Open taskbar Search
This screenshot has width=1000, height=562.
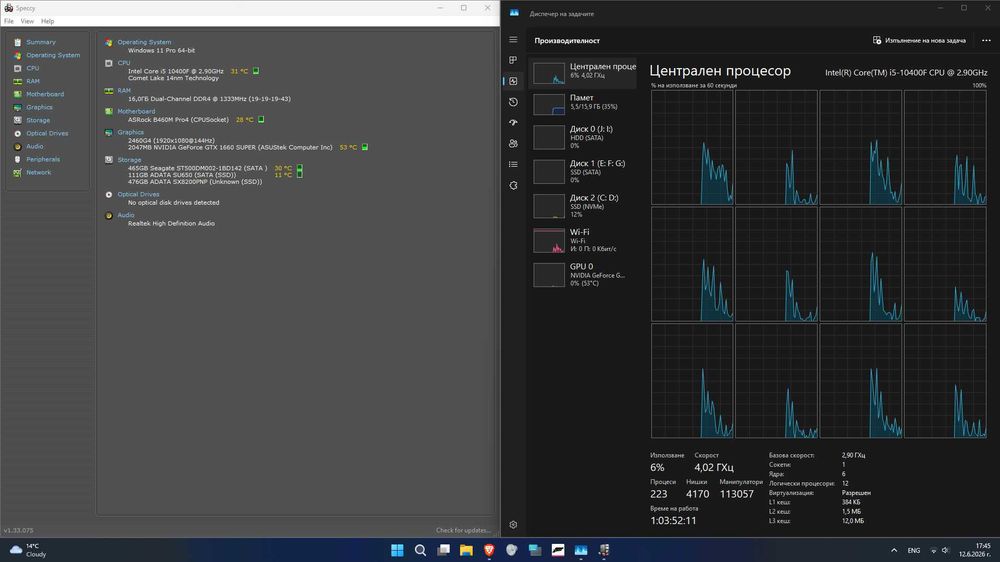click(420, 550)
